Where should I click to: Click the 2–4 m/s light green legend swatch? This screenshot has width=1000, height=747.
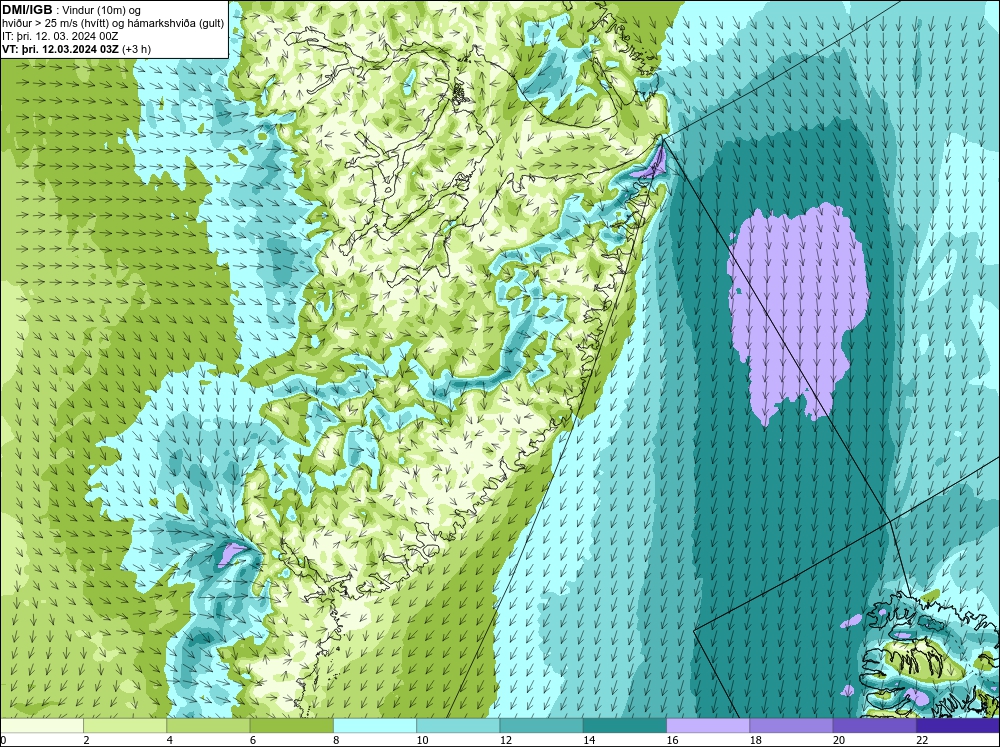coord(125,725)
